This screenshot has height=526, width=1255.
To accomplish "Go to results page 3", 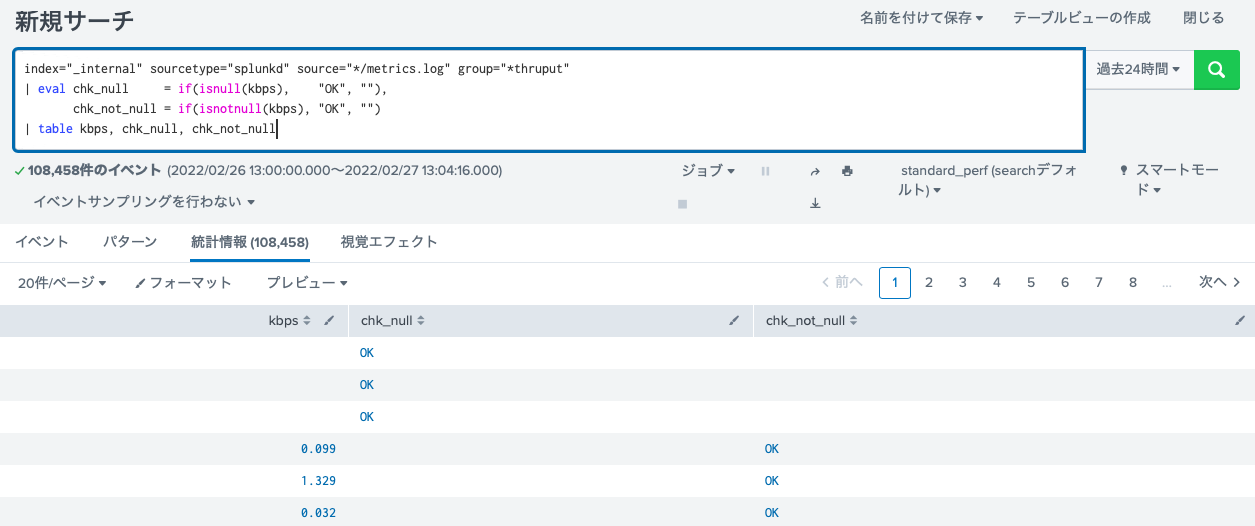I will pyautogui.click(x=963, y=283).
